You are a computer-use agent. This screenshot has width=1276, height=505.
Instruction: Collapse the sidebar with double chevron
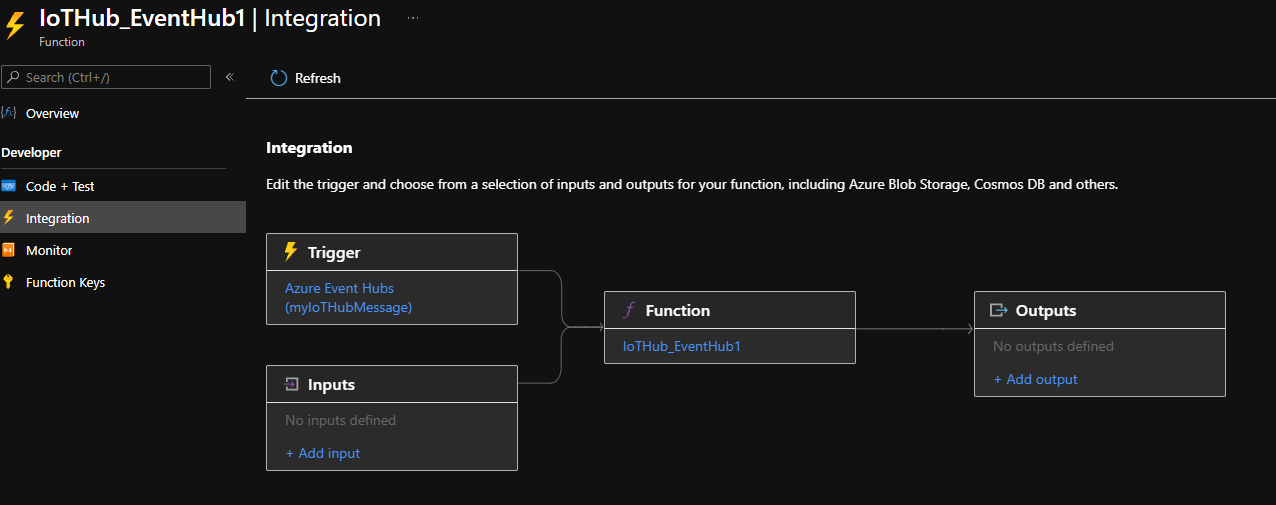click(229, 77)
